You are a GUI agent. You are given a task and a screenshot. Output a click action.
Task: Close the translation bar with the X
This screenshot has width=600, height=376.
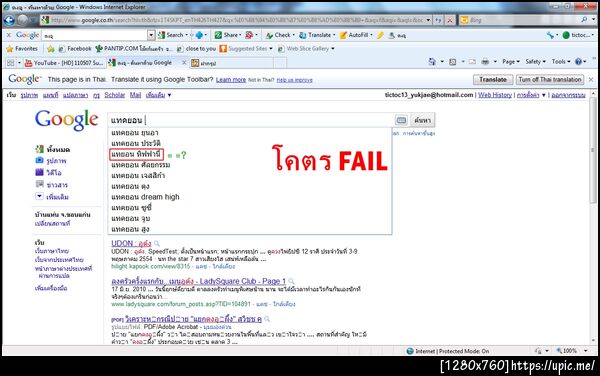591,80
